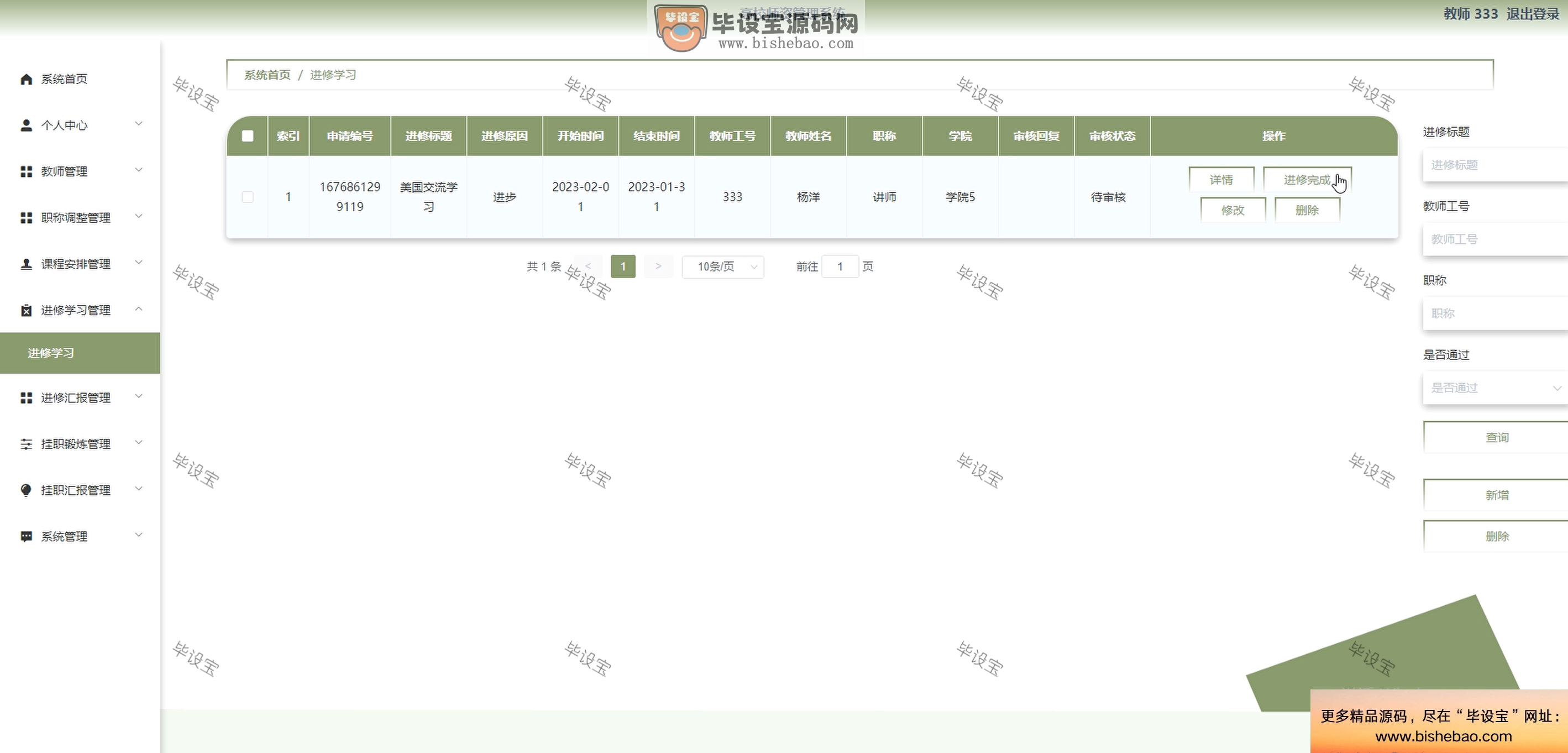Focus the 进修标题 search input
This screenshot has height=753, width=1568.
point(1495,165)
